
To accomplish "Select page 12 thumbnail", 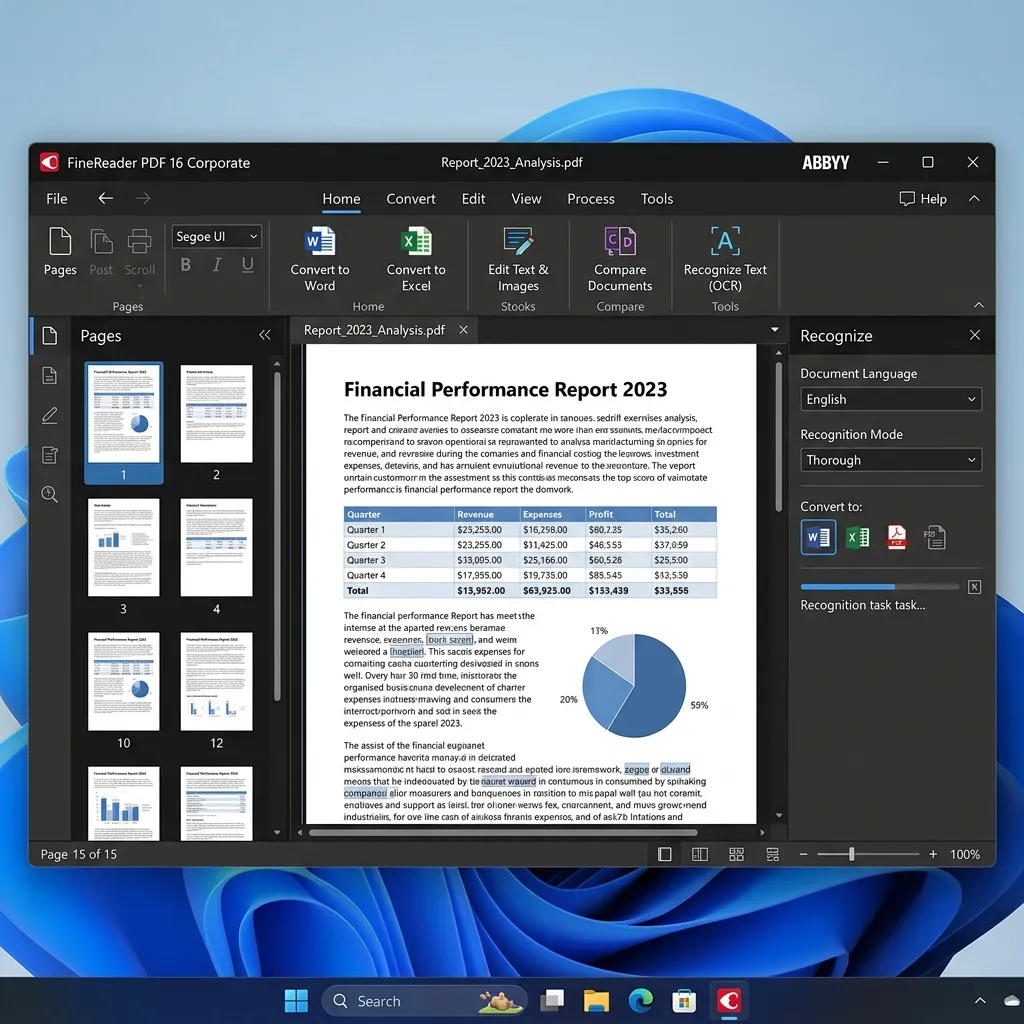I will tap(216, 681).
